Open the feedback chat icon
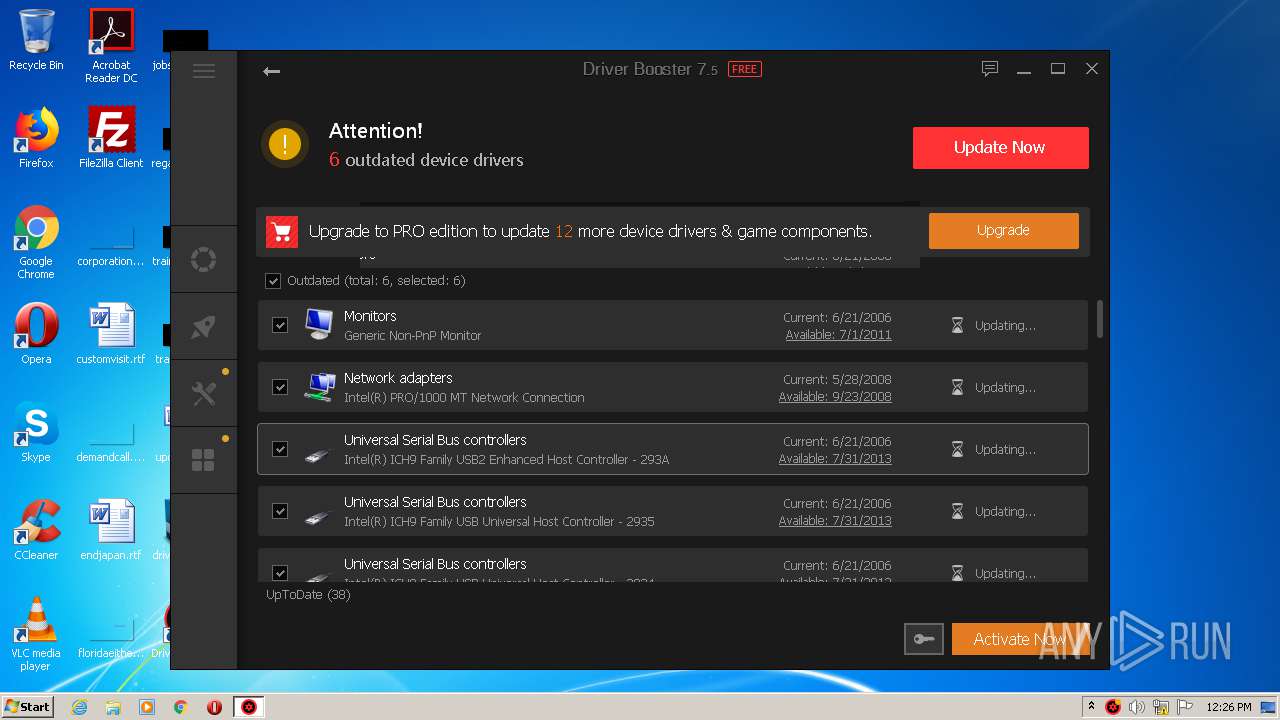 pyautogui.click(x=990, y=69)
